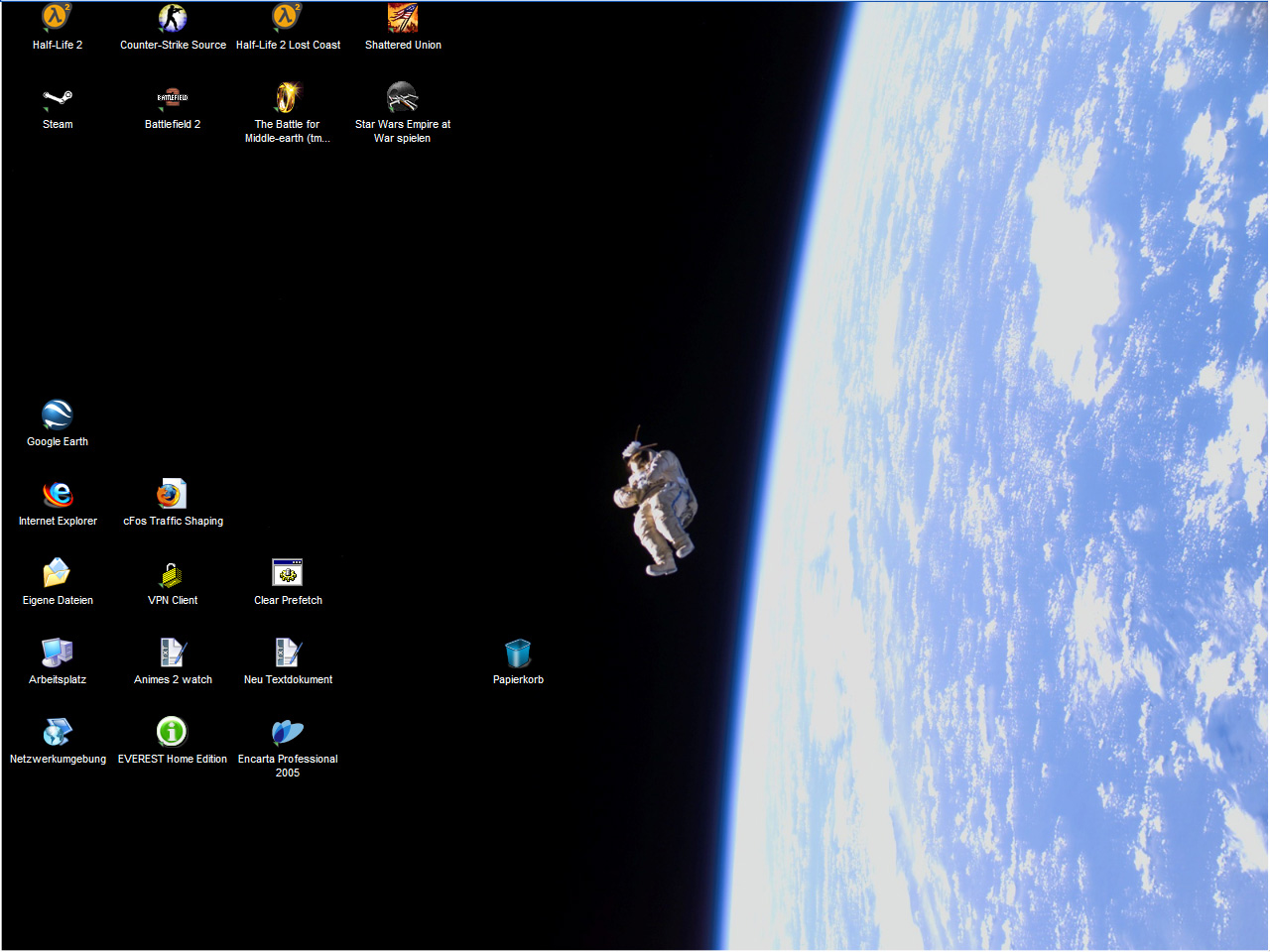Select the Half-Life 2 Lost Coast icon
This screenshot has width=1270, height=952.
288,18
